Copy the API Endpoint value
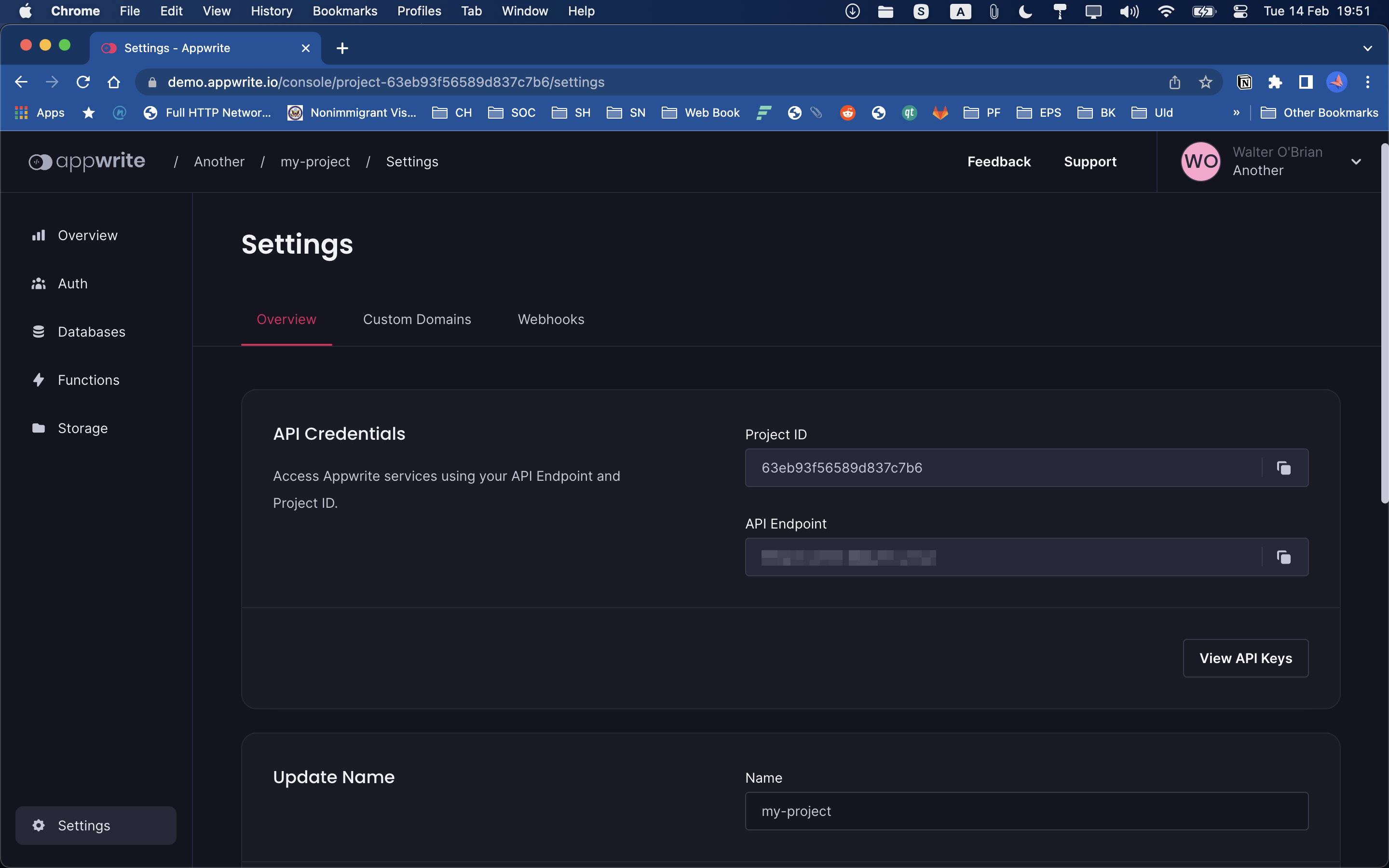 (1283, 557)
